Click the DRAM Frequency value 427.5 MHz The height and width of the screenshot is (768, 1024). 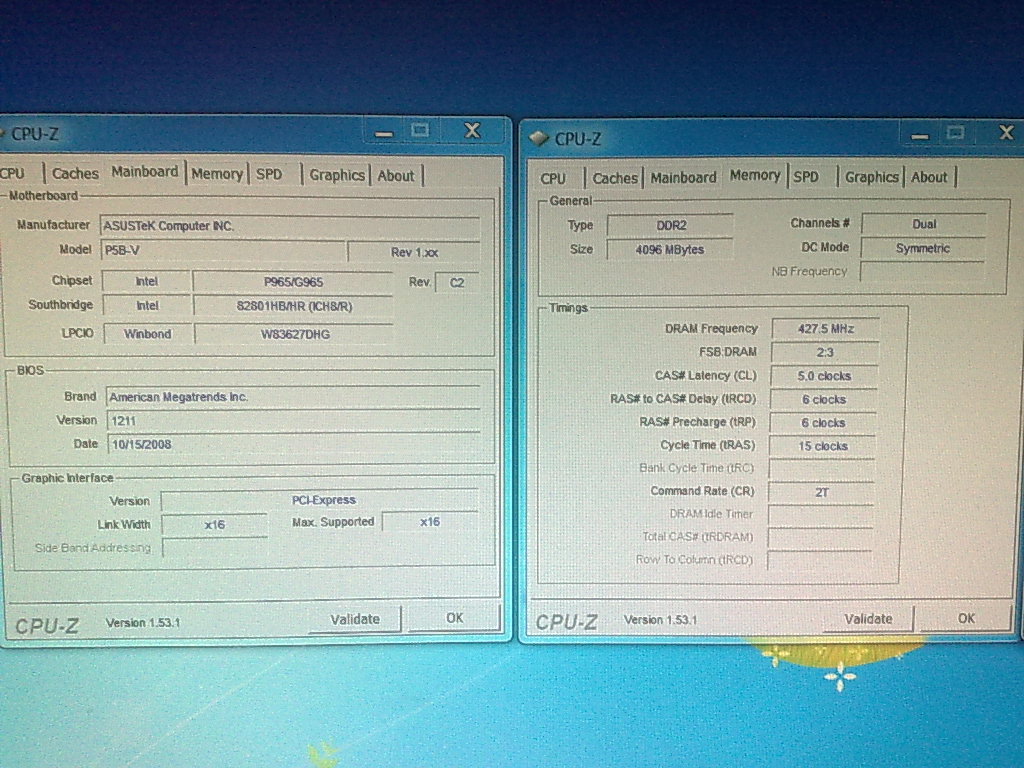pos(825,328)
